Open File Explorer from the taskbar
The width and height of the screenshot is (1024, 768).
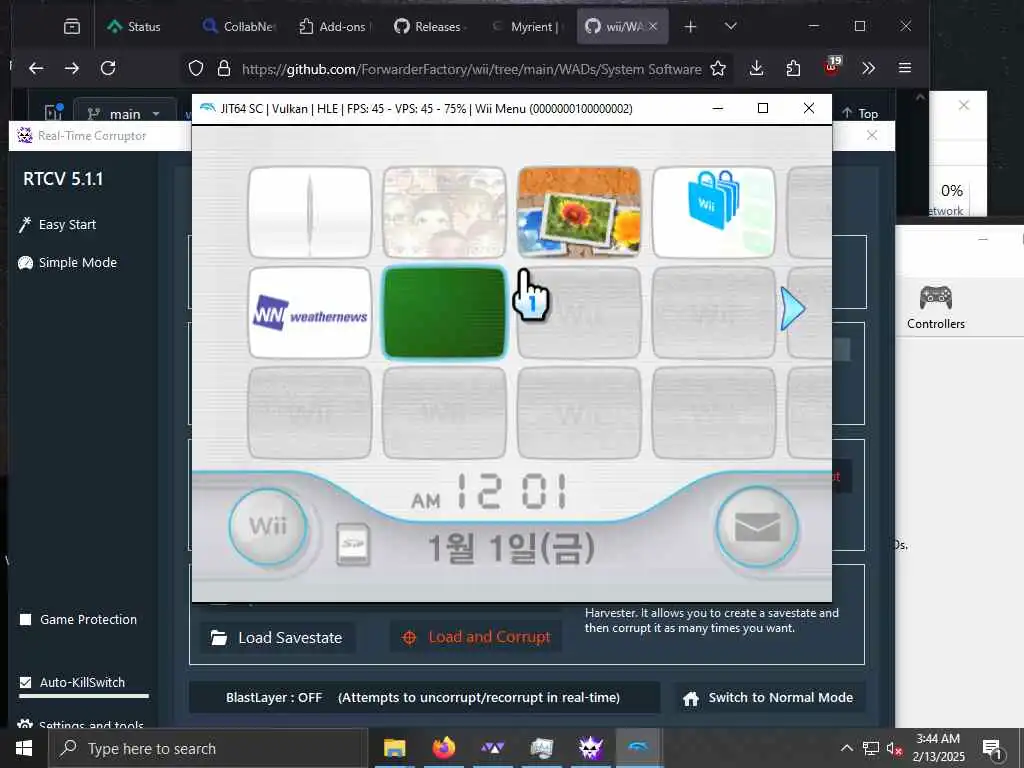pos(394,748)
